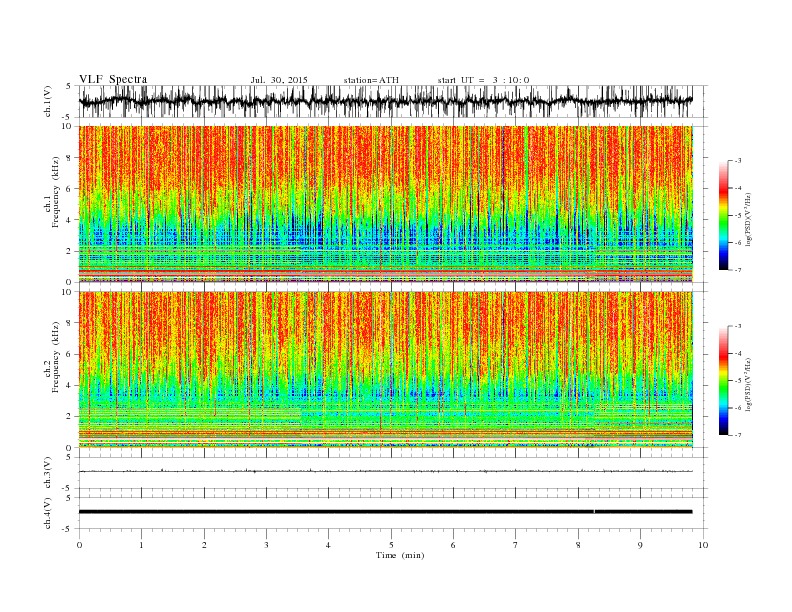Click time axis tick label "4"

tap(328, 545)
